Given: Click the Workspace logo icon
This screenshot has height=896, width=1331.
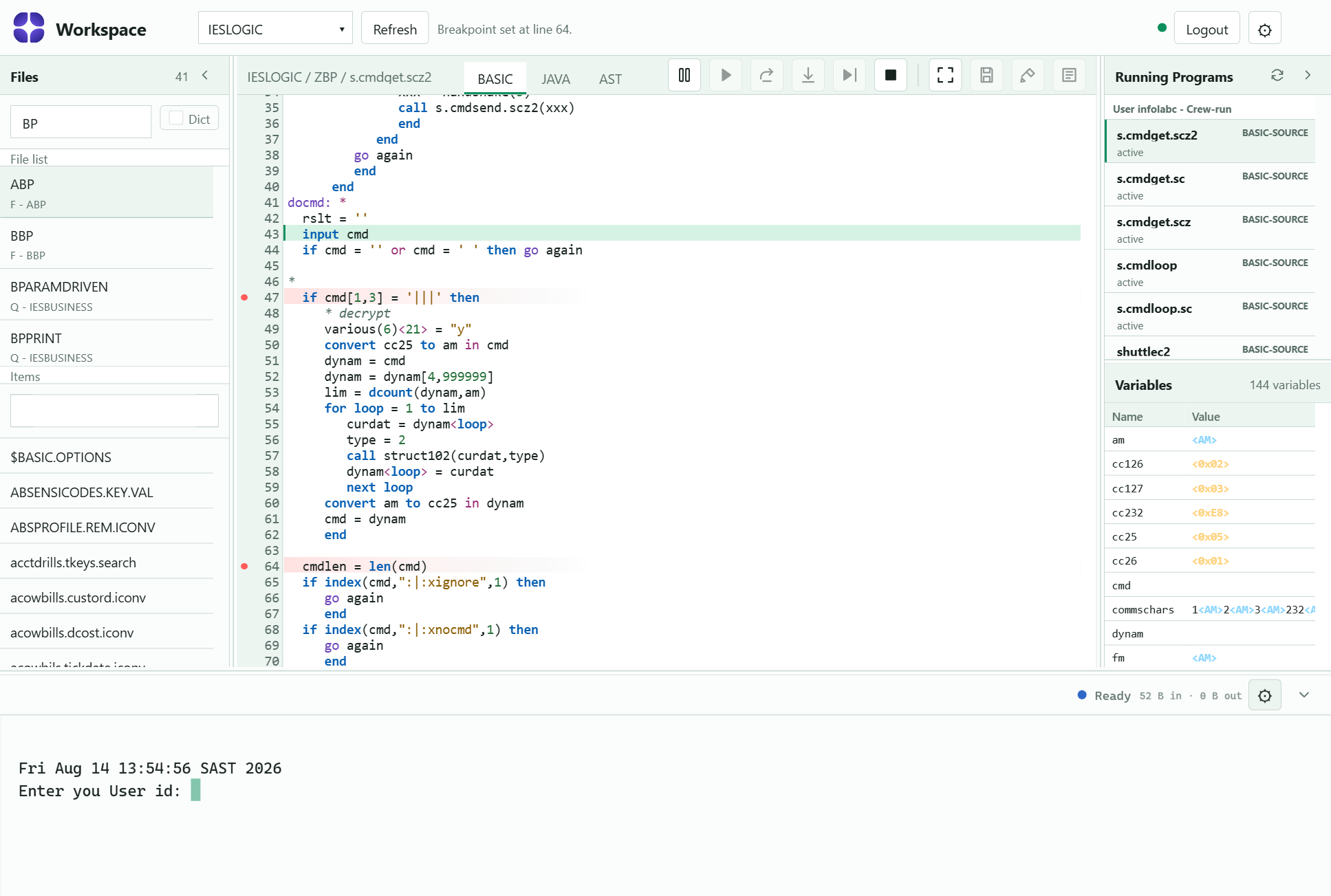Looking at the screenshot, I should 29,29.
